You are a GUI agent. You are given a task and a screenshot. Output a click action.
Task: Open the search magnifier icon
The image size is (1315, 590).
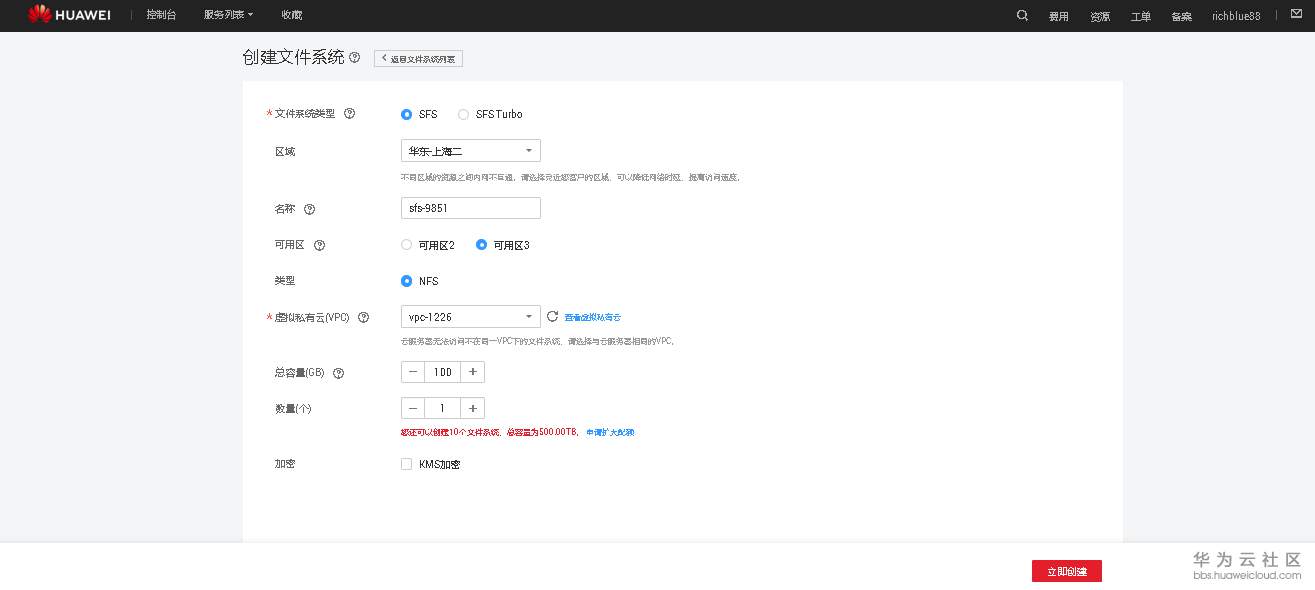point(1022,15)
